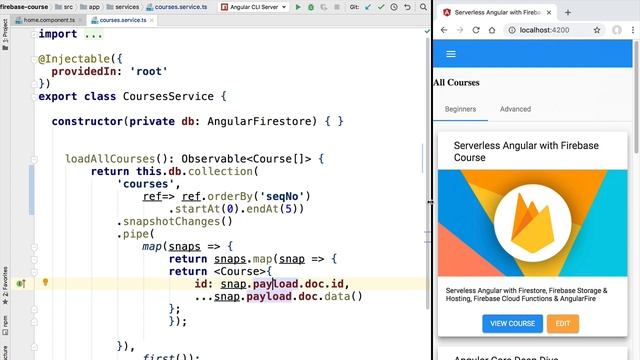This screenshot has height=360, width=640.
Task: Collapse fold at map(snaps line
Action: (x=34, y=247)
